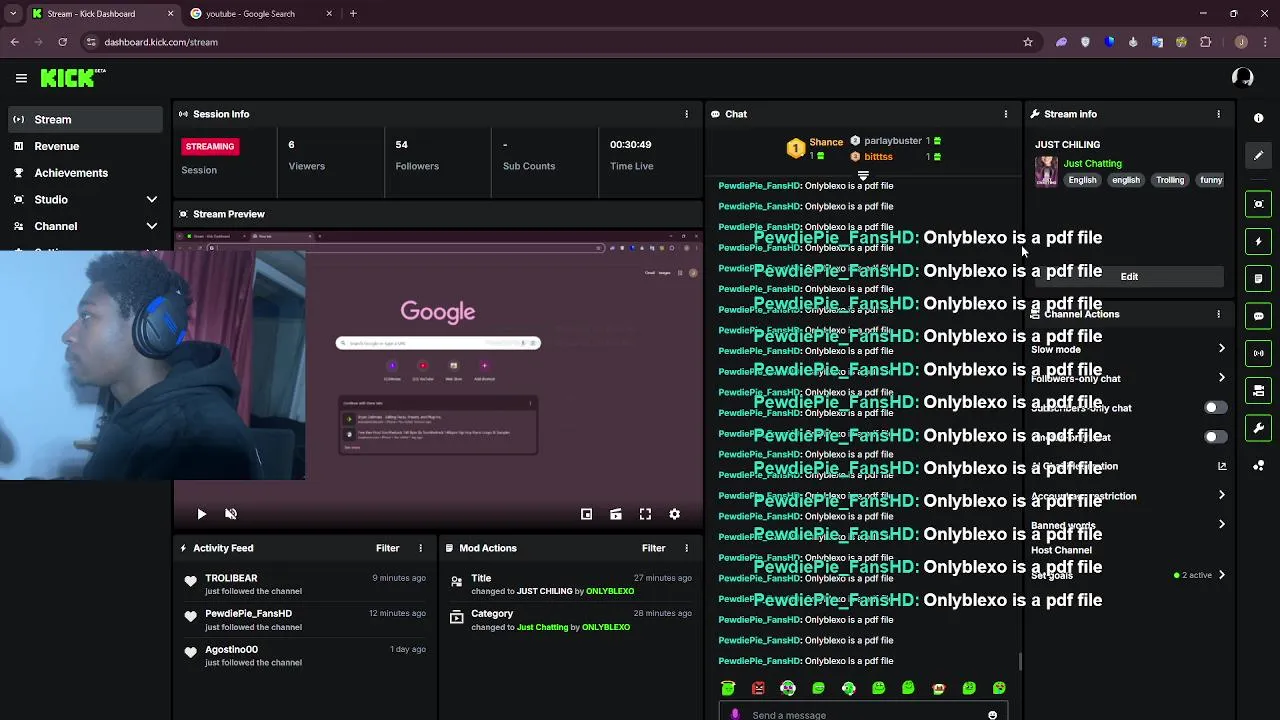Open Achievements in left sidebar
This screenshot has height=720, width=1280.
coord(85,173)
